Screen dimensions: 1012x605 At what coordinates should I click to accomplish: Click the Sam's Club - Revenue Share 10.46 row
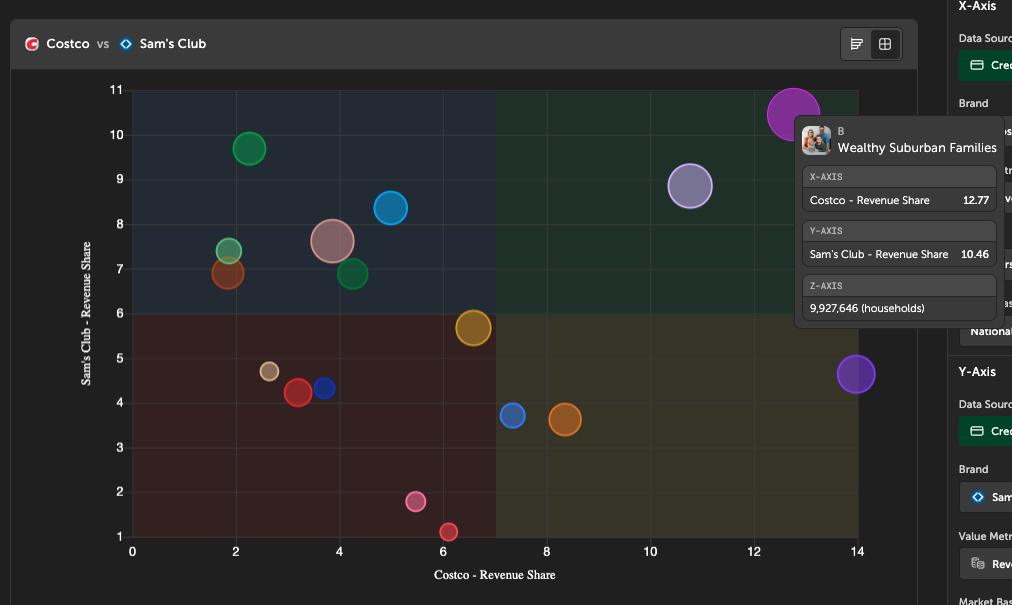pyautogui.click(x=899, y=254)
